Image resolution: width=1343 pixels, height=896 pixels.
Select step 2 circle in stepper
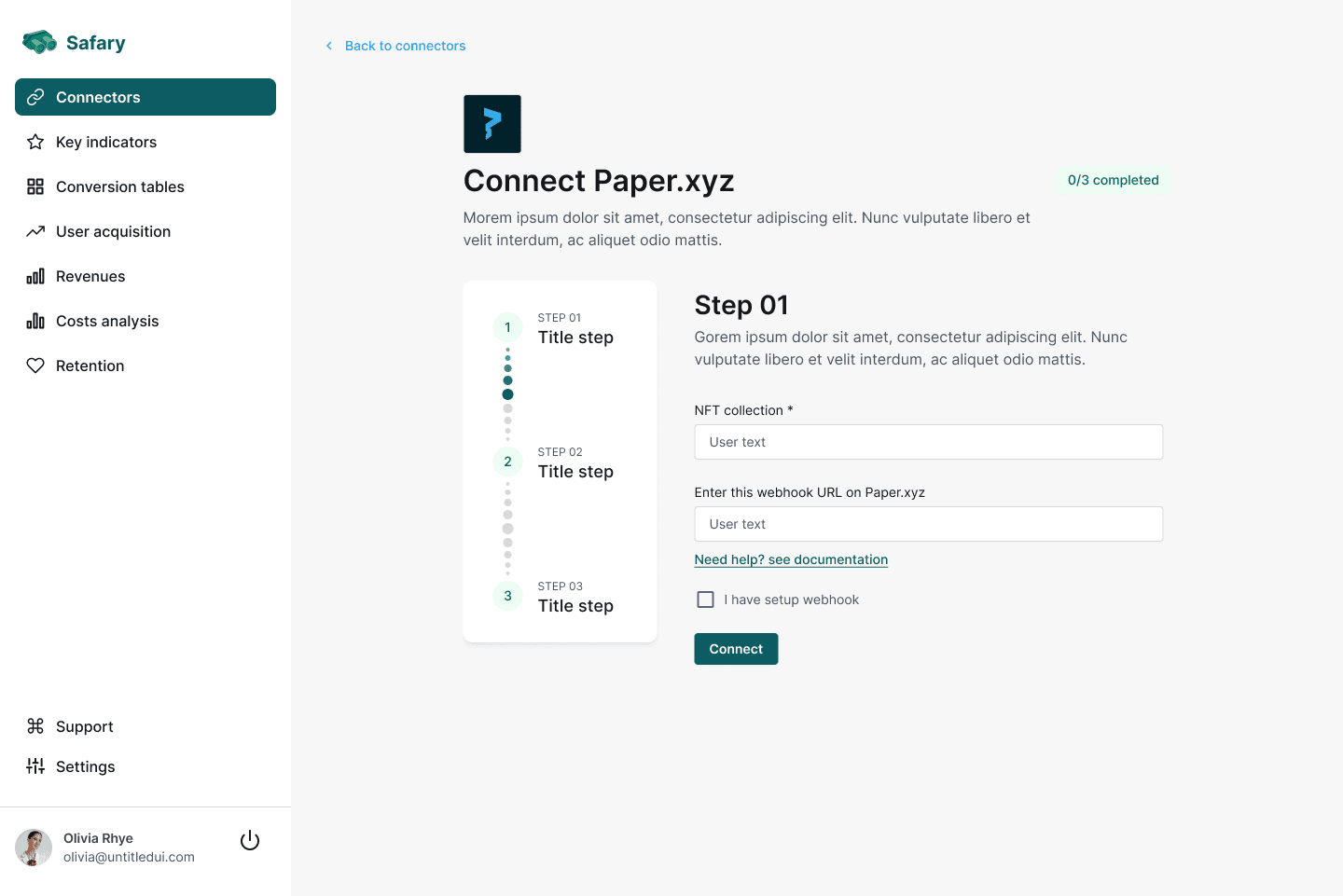coord(507,462)
